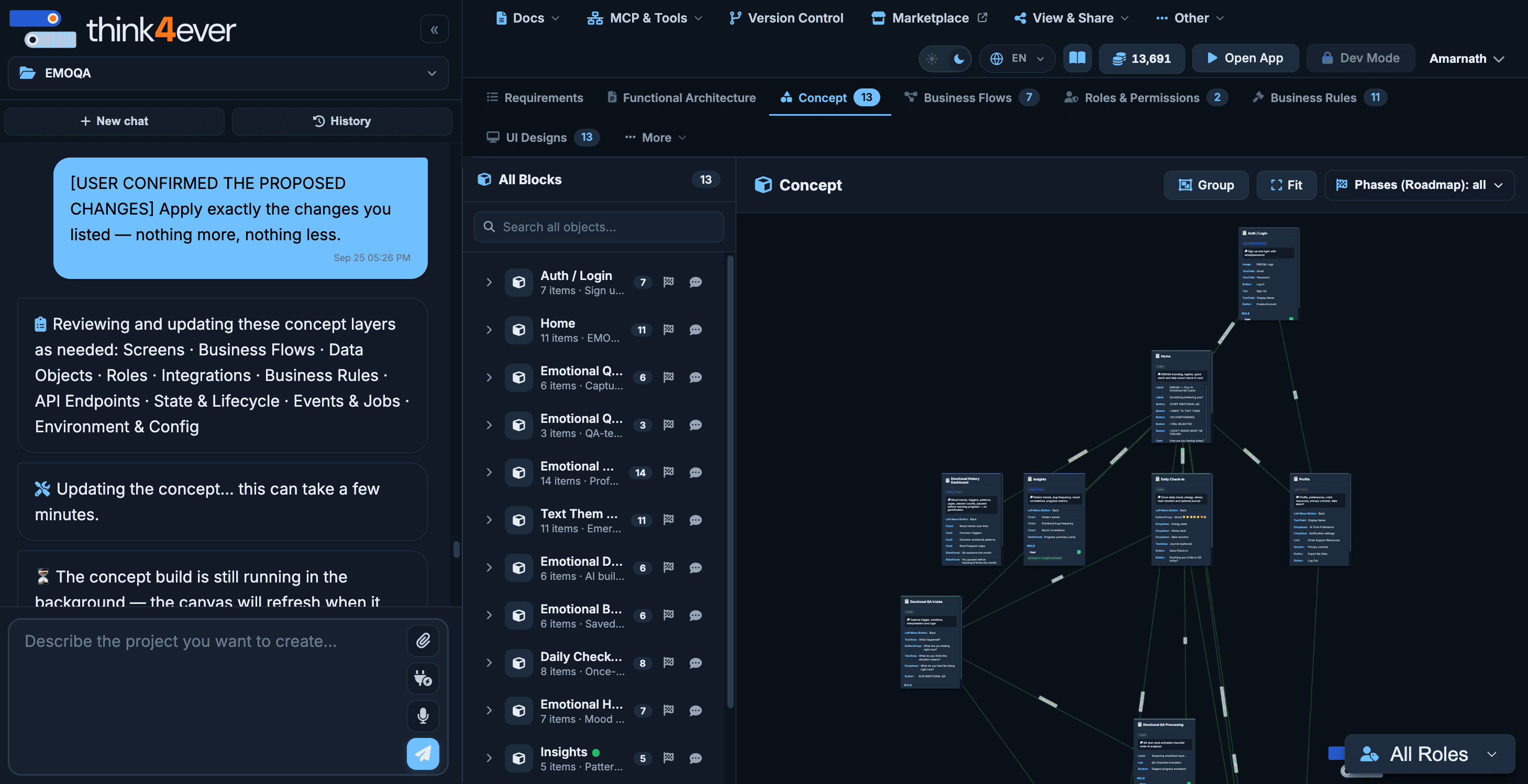
Task: Click the plug connector icon in the chat input
Action: click(x=423, y=678)
